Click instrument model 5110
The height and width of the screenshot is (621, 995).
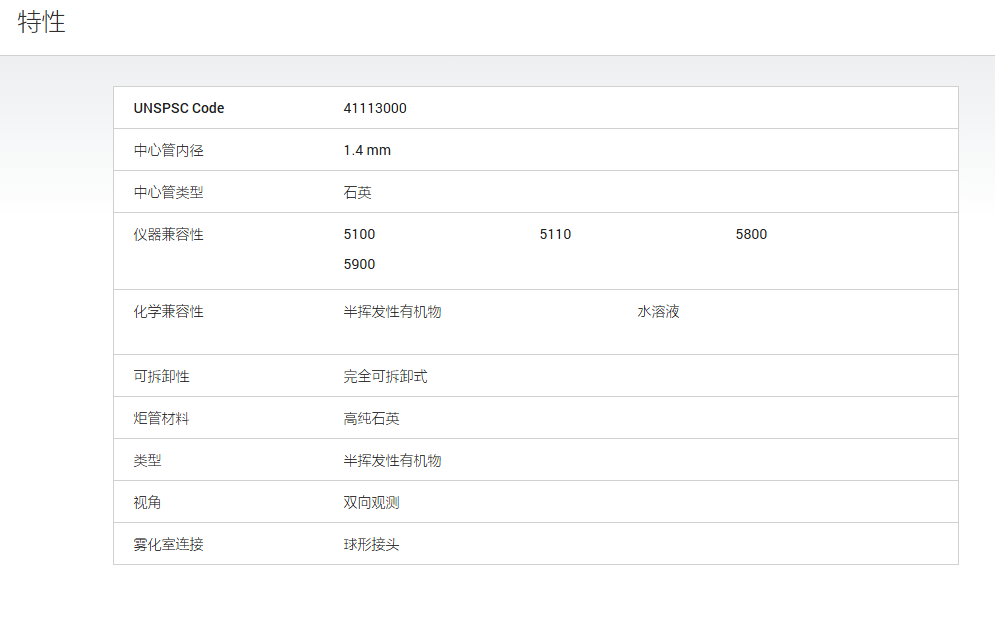pos(555,235)
